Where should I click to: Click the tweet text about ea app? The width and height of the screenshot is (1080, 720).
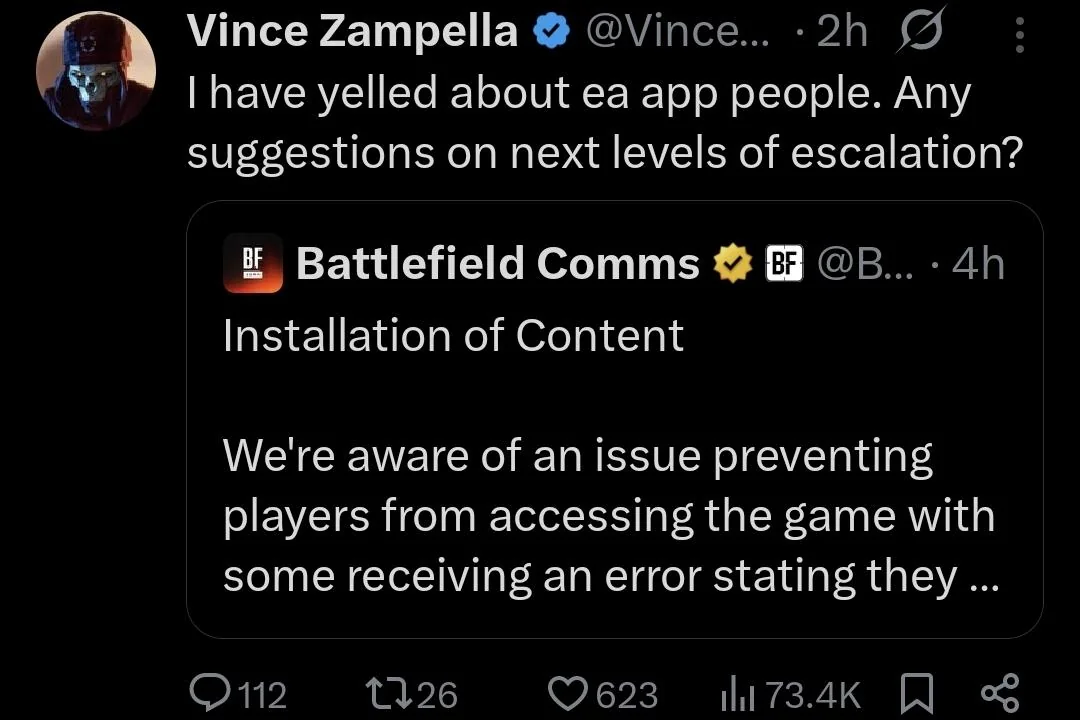pos(600,122)
